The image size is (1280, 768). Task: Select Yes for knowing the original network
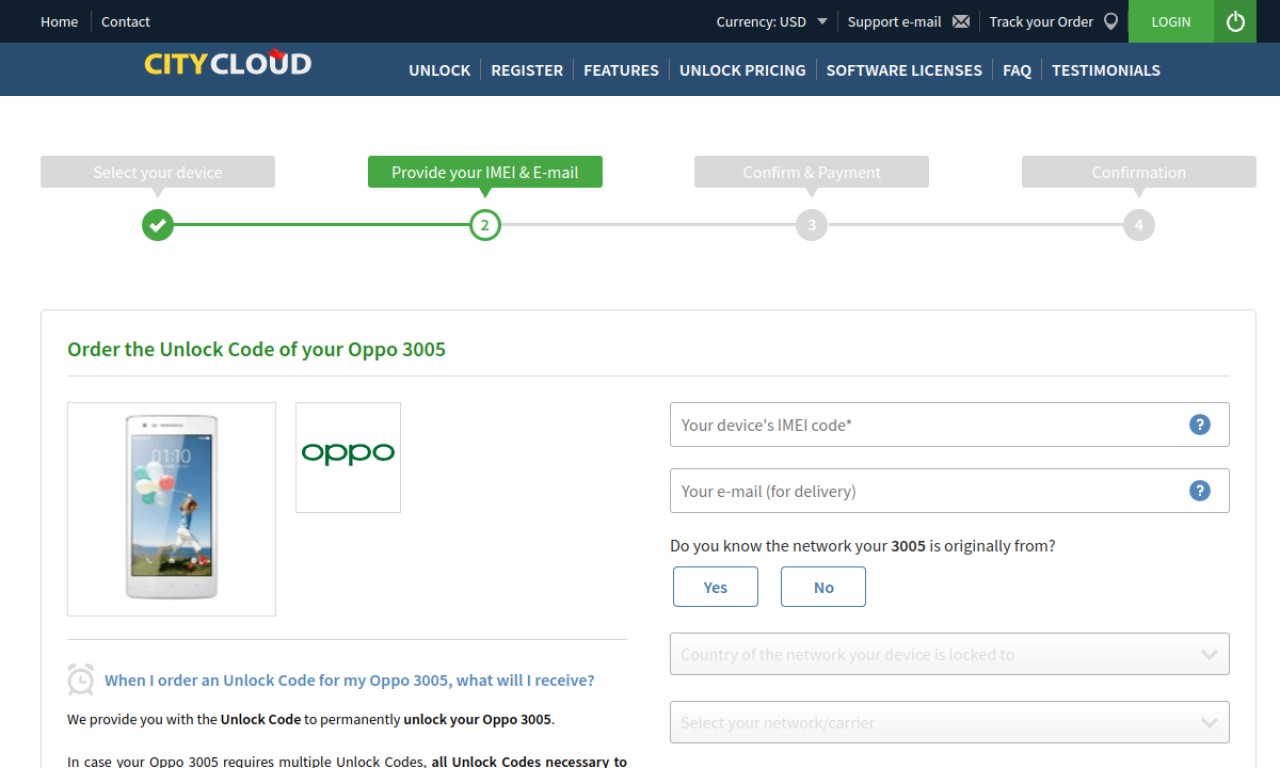(x=715, y=587)
